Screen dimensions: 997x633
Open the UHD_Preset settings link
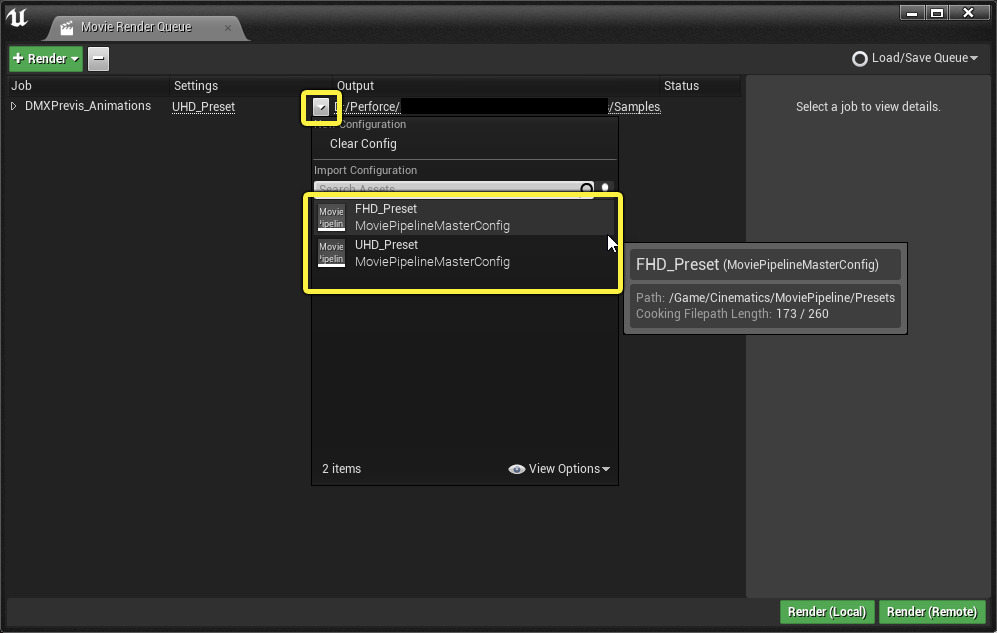(x=203, y=106)
